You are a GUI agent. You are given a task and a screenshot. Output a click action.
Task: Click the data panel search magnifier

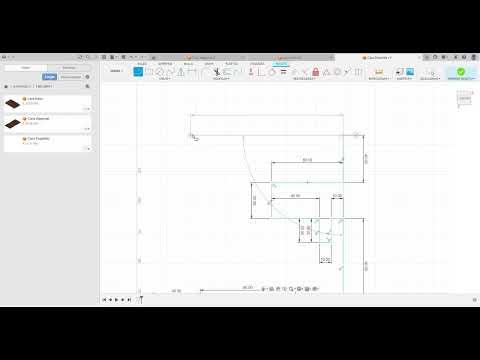click(88, 86)
